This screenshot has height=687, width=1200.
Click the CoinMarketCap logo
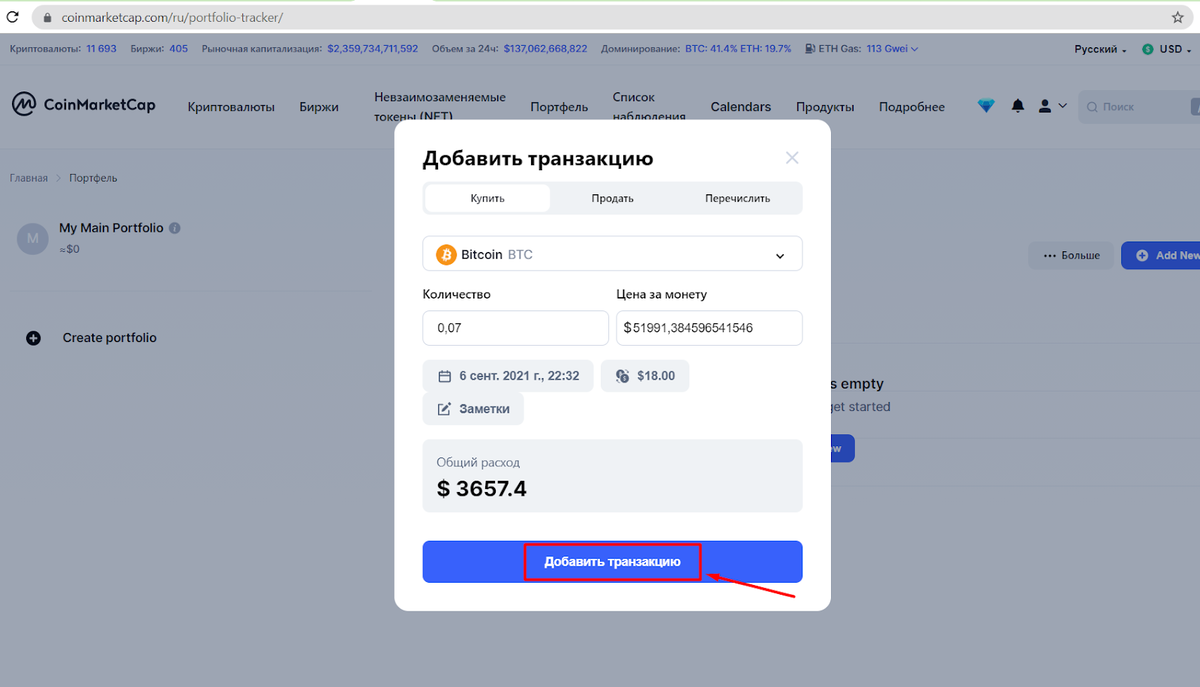click(x=84, y=104)
